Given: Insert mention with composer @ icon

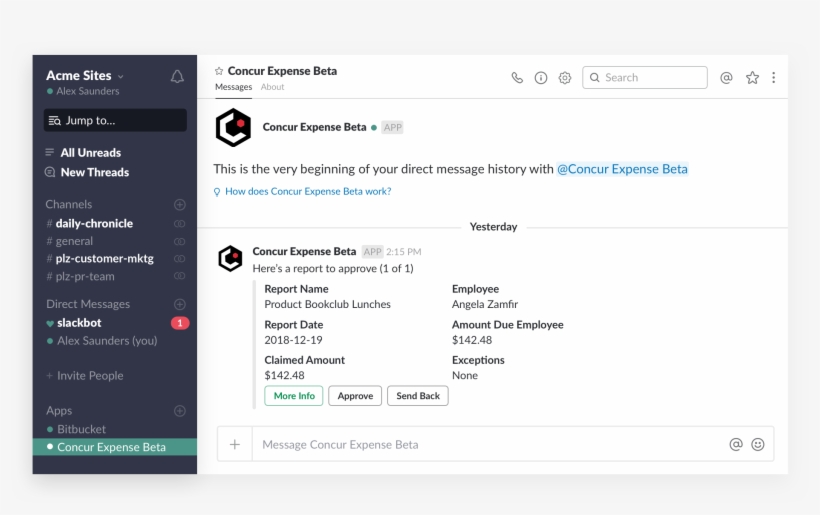Looking at the screenshot, I should [736, 444].
